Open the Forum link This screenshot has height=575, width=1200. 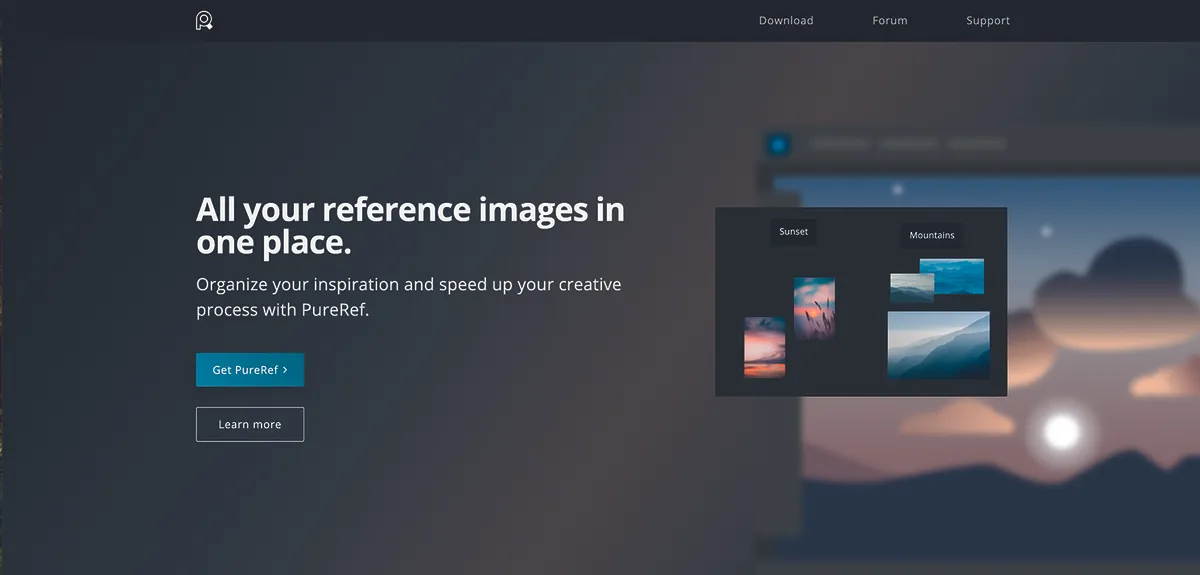pyautogui.click(x=890, y=21)
